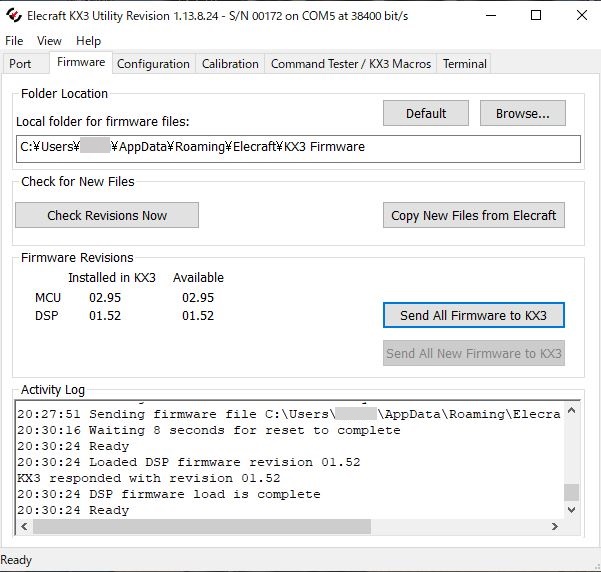The height and width of the screenshot is (572, 601).
Task: Click the MCU row label
Action: coord(48,298)
